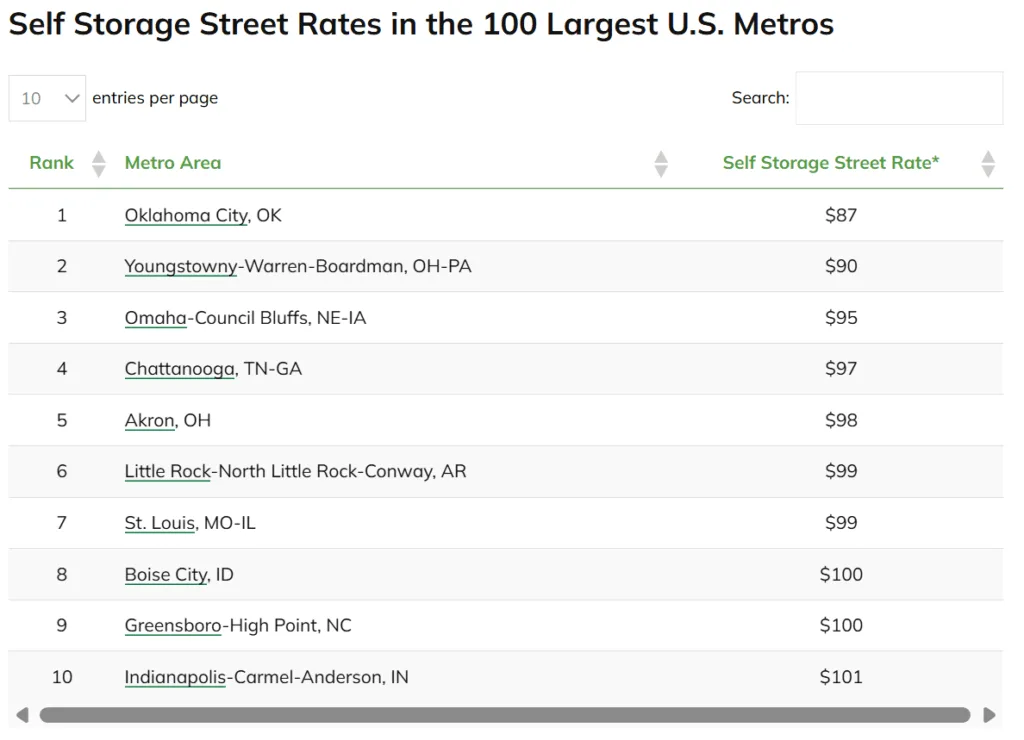This screenshot has width=1024, height=740.
Task: Click the Rank column ascending sort arrow
Action: point(97,156)
